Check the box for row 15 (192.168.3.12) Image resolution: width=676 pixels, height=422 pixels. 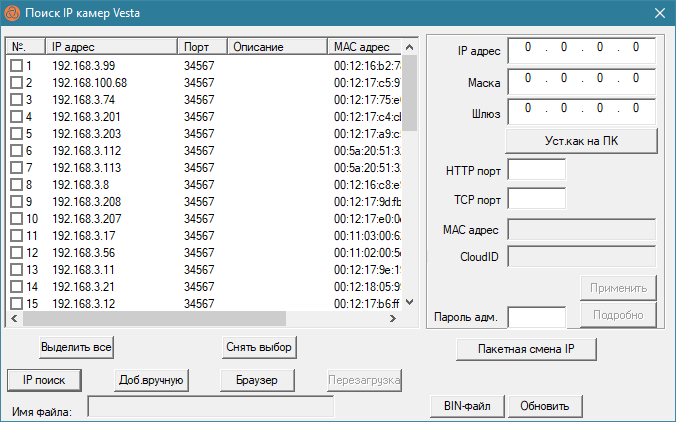click(x=16, y=303)
